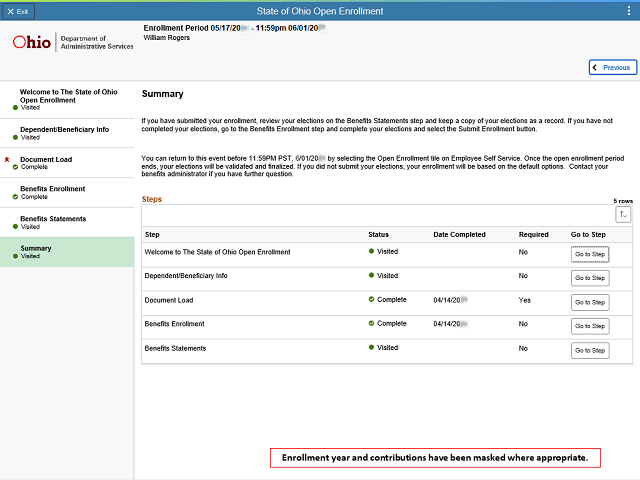The width and height of the screenshot is (640, 480).
Task: Click Complete status icon for Benefits Enrollment row
Action: [x=371, y=323]
